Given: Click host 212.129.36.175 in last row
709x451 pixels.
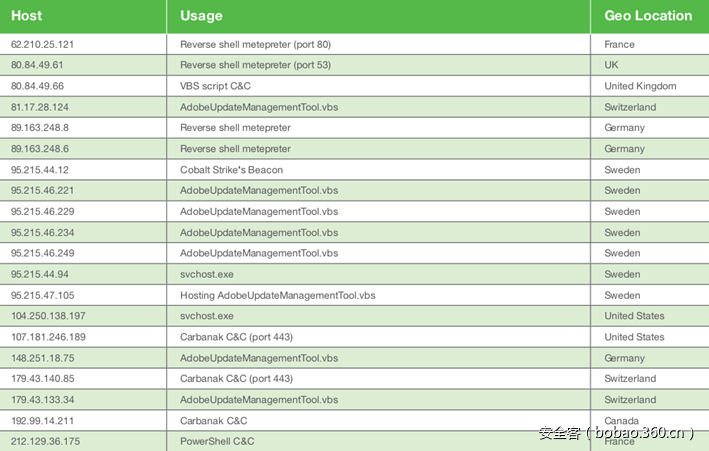Looking at the screenshot, I should [45, 441].
